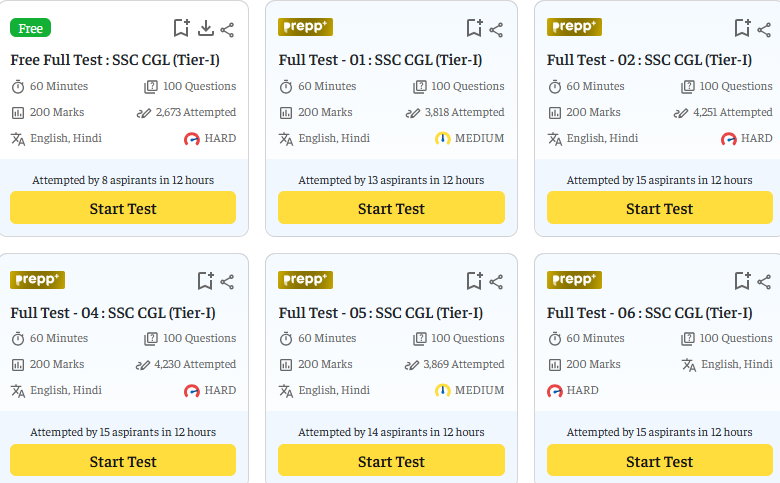This screenshot has height=483, width=780.
Task: Bookmark the Free Full Test card
Action: pos(182,28)
